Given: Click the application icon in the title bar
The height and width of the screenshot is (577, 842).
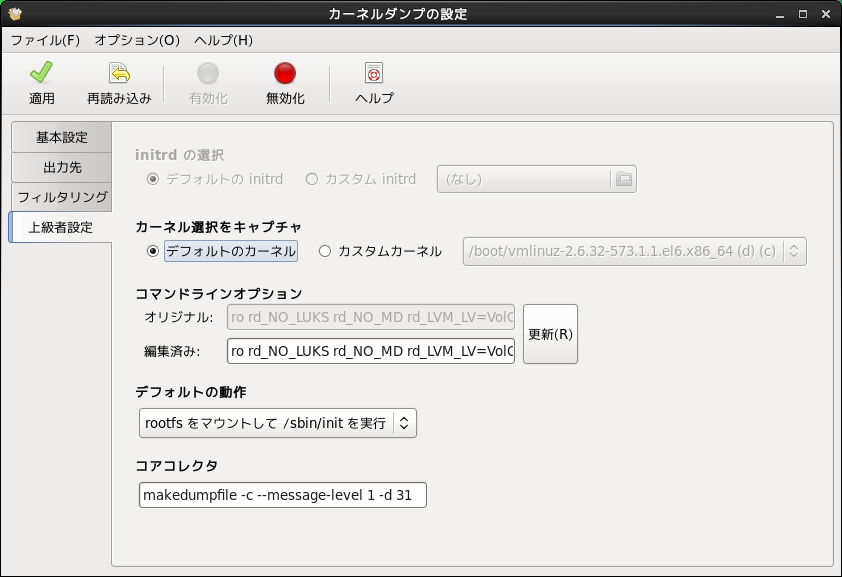Looking at the screenshot, I should (x=14, y=14).
